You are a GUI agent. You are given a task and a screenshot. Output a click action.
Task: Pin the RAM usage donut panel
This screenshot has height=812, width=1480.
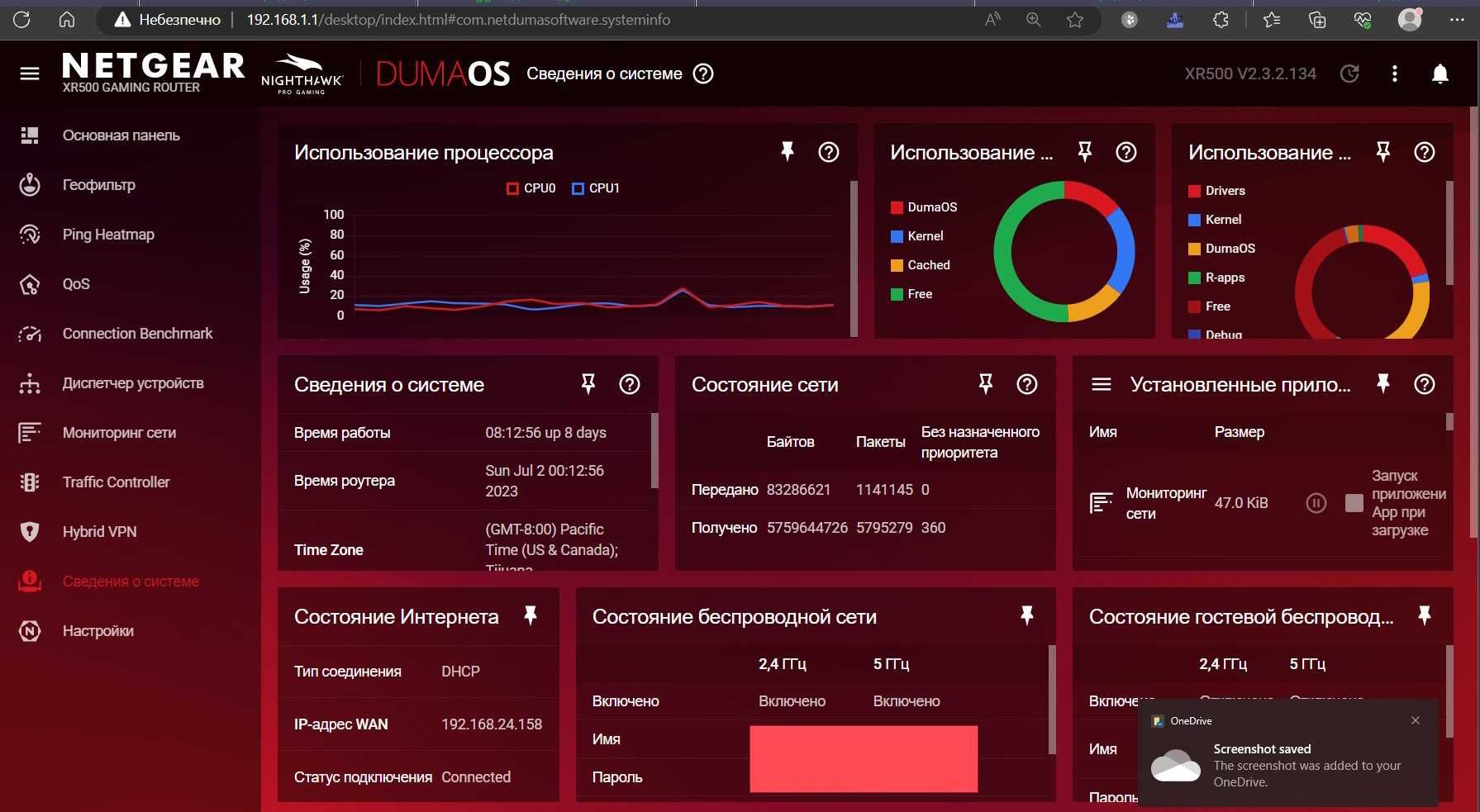(1085, 151)
